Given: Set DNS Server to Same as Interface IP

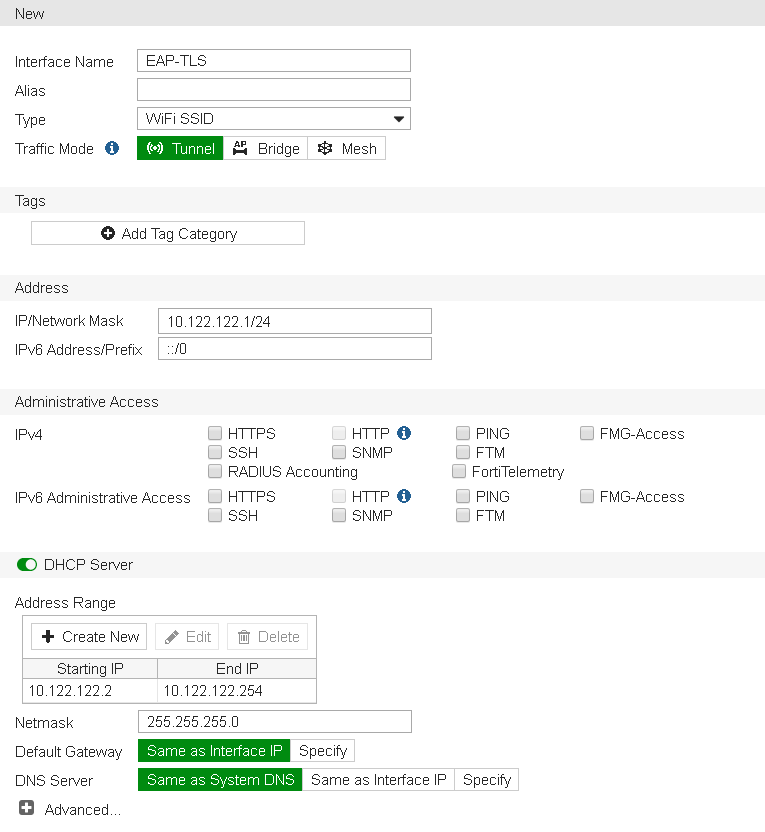Looking at the screenshot, I should (378, 780).
